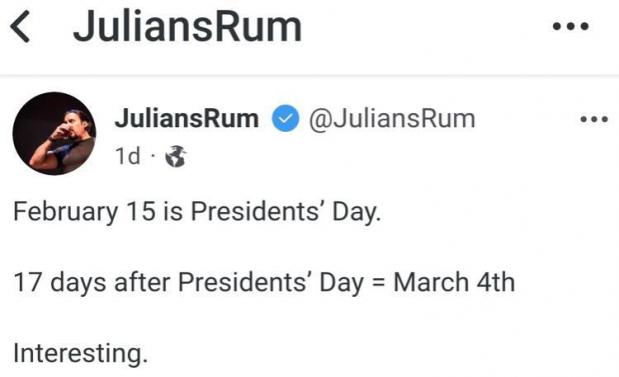Tap the line starting with February 15

coord(197,212)
